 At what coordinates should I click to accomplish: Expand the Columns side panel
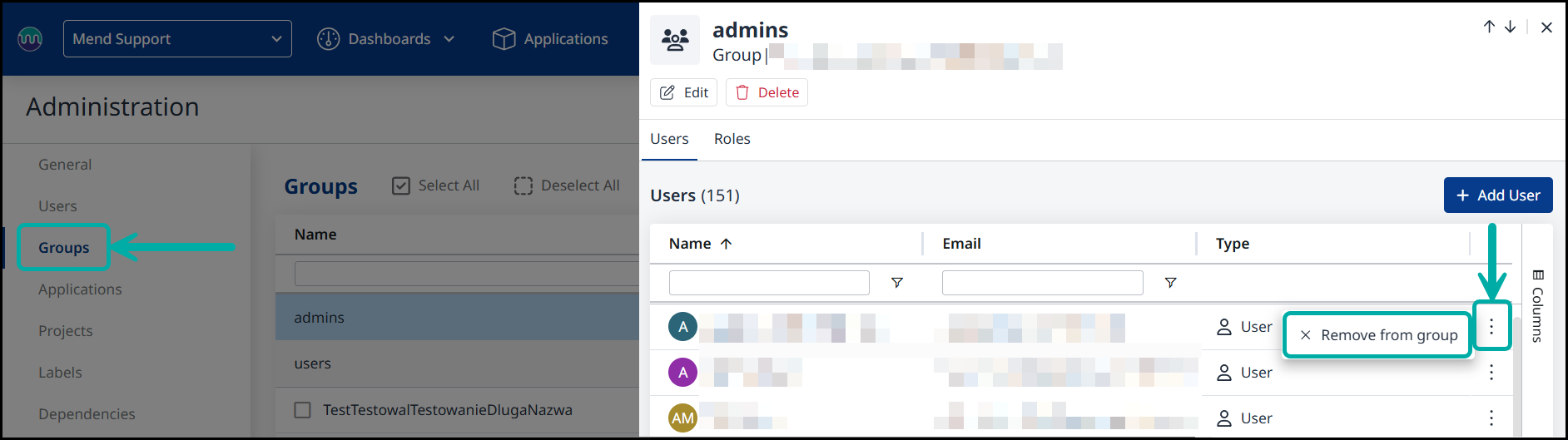pos(1537,306)
